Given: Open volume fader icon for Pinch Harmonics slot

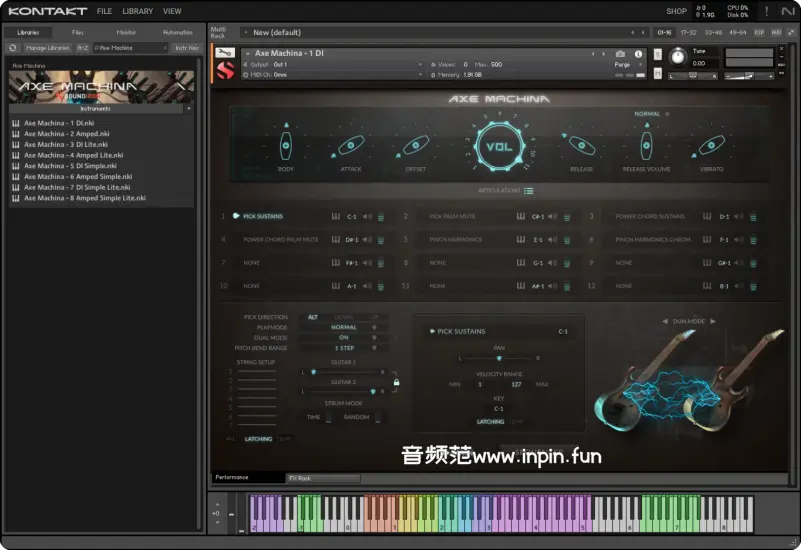Looking at the screenshot, I should click(x=567, y=240).
